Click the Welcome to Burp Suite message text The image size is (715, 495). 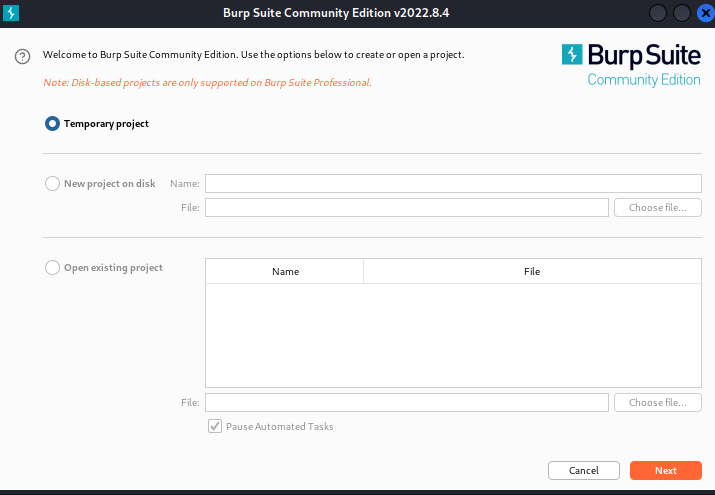[254, 55]
